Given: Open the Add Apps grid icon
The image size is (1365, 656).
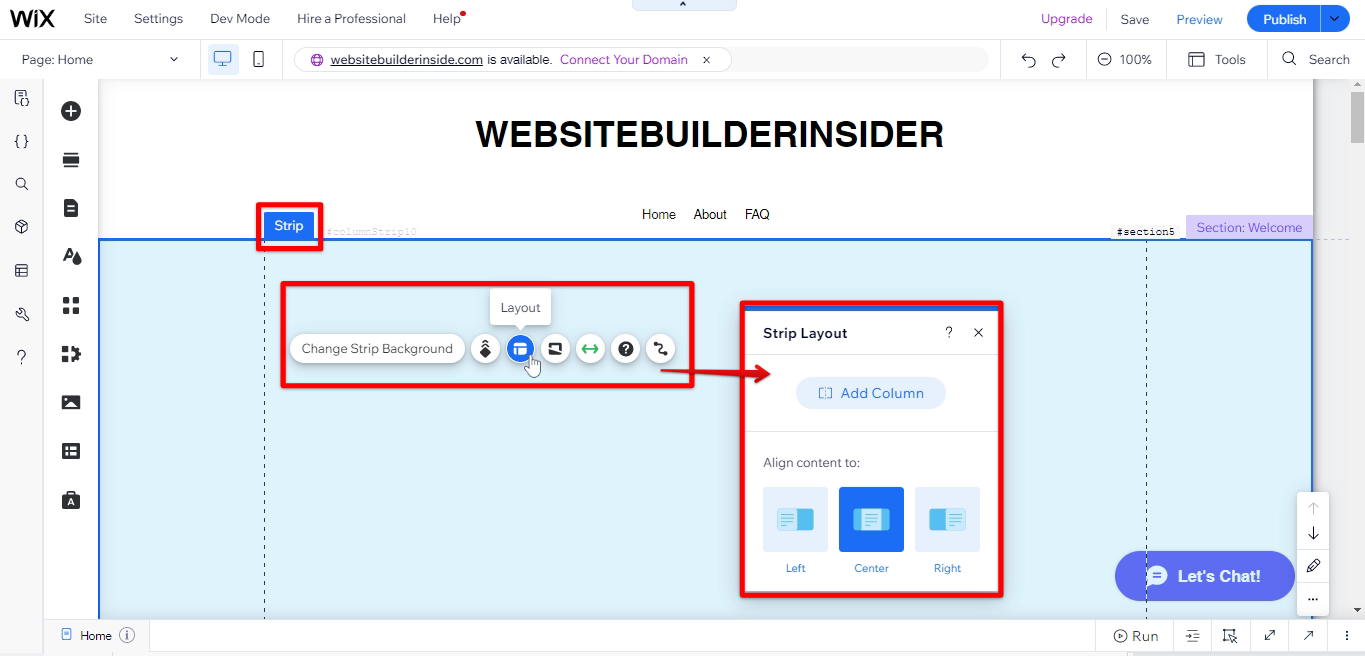Looking at the screenshot, I should pyautogui.click(x=71, y=305).
